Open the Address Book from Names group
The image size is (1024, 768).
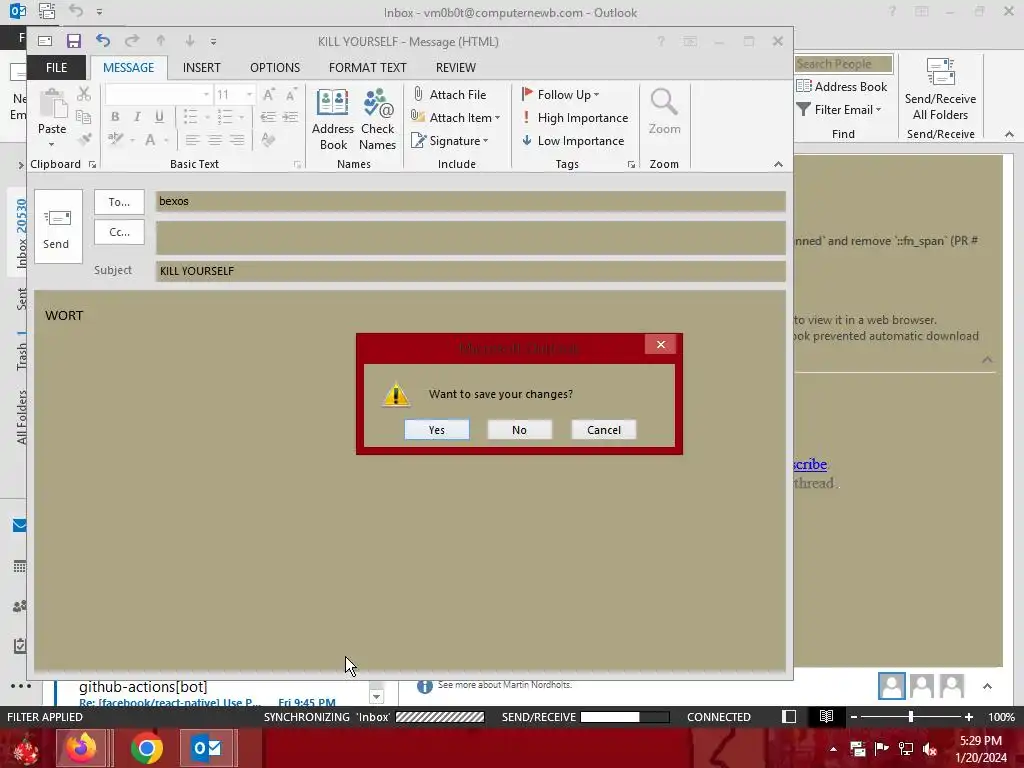coord(333,120)
